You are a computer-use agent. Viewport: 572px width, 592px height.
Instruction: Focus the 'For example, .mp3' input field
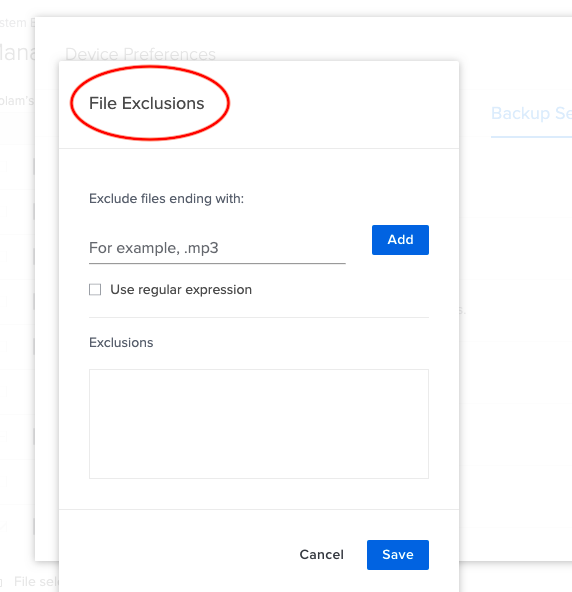[217, 248]
